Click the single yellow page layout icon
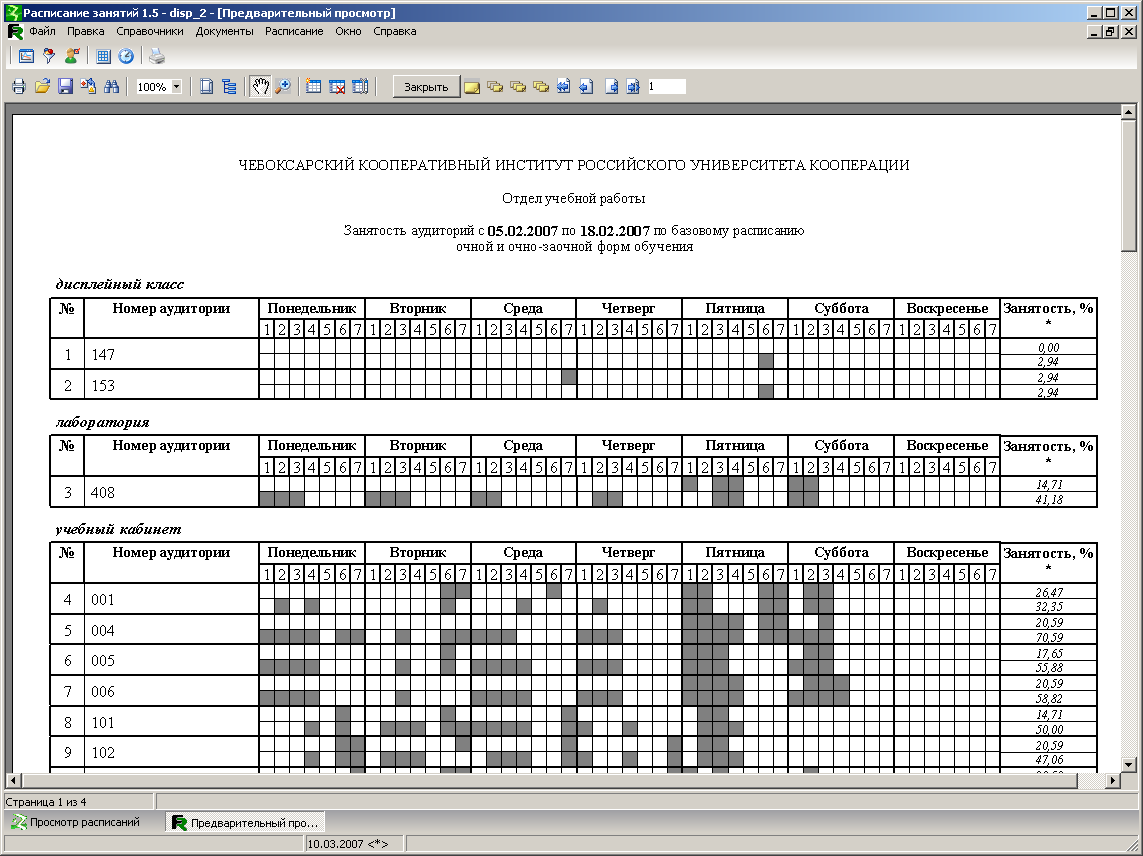The width and height of the screenshot is (1143, 856). pyautogui.click(x=472, y=87)
